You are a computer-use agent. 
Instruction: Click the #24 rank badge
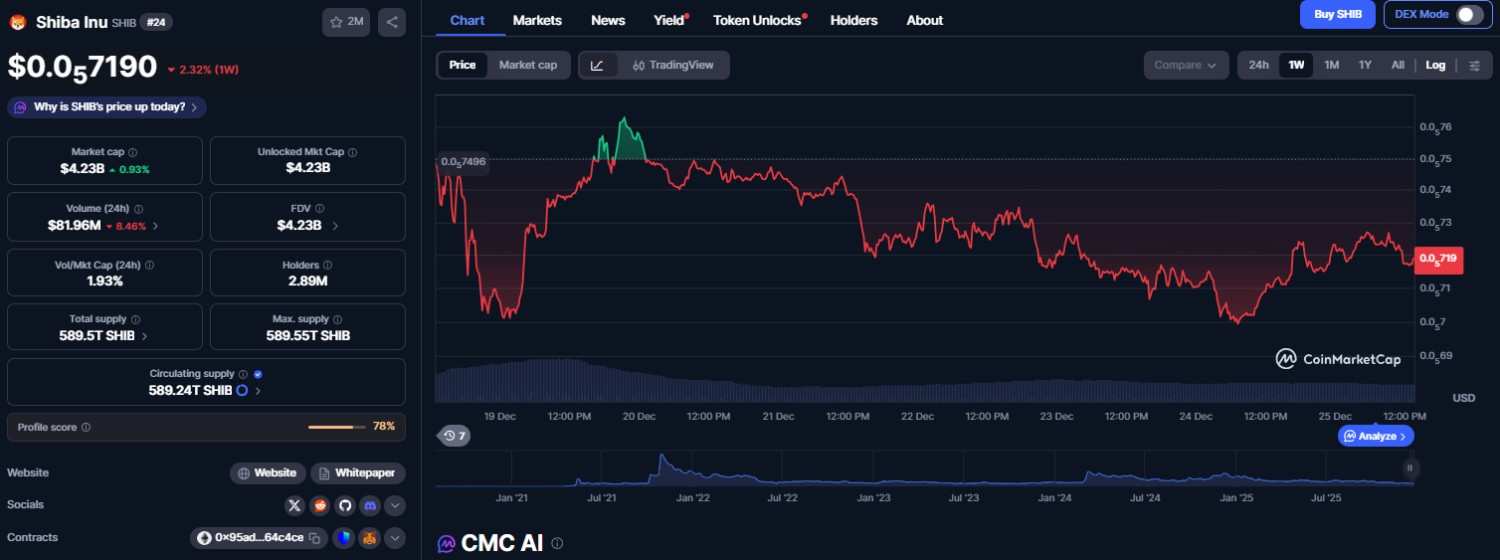(x=155, y=21)
